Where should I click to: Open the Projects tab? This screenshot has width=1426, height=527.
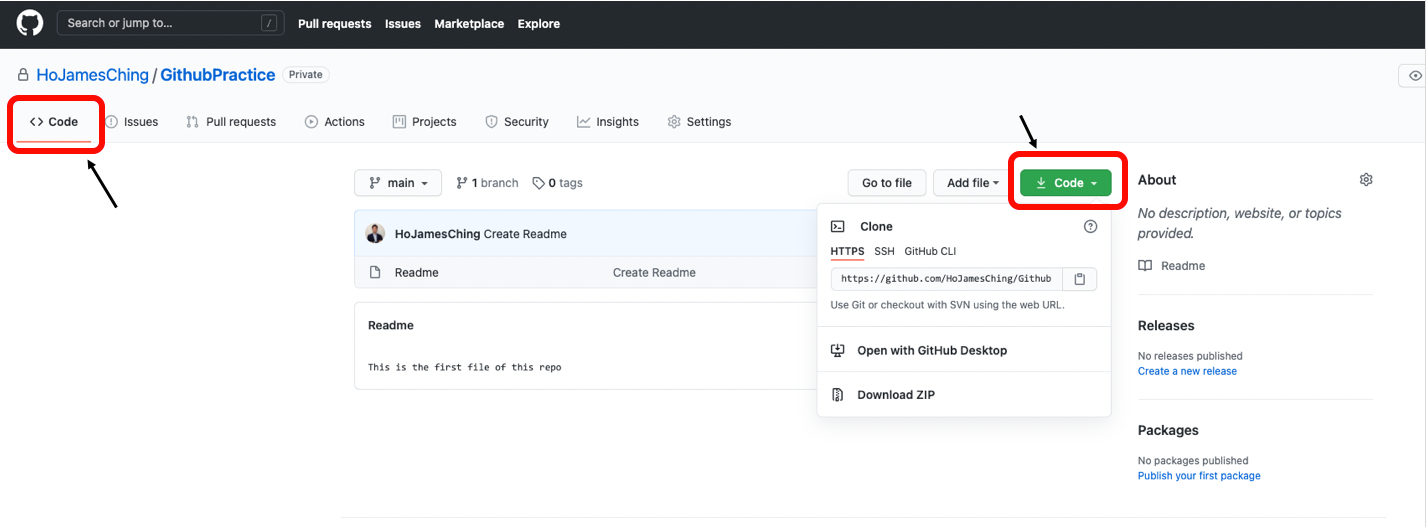(425, 122)
